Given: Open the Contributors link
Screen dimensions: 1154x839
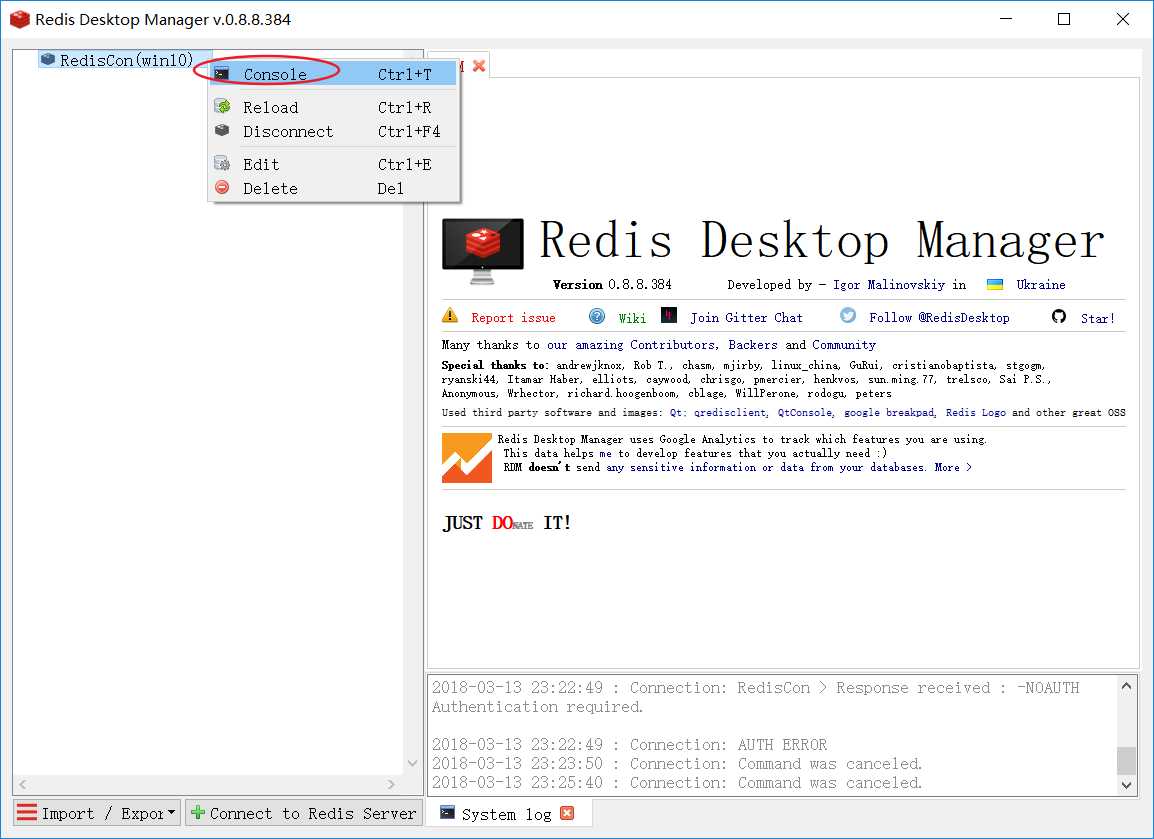Looking at the screenshot, I should point(673,344).
